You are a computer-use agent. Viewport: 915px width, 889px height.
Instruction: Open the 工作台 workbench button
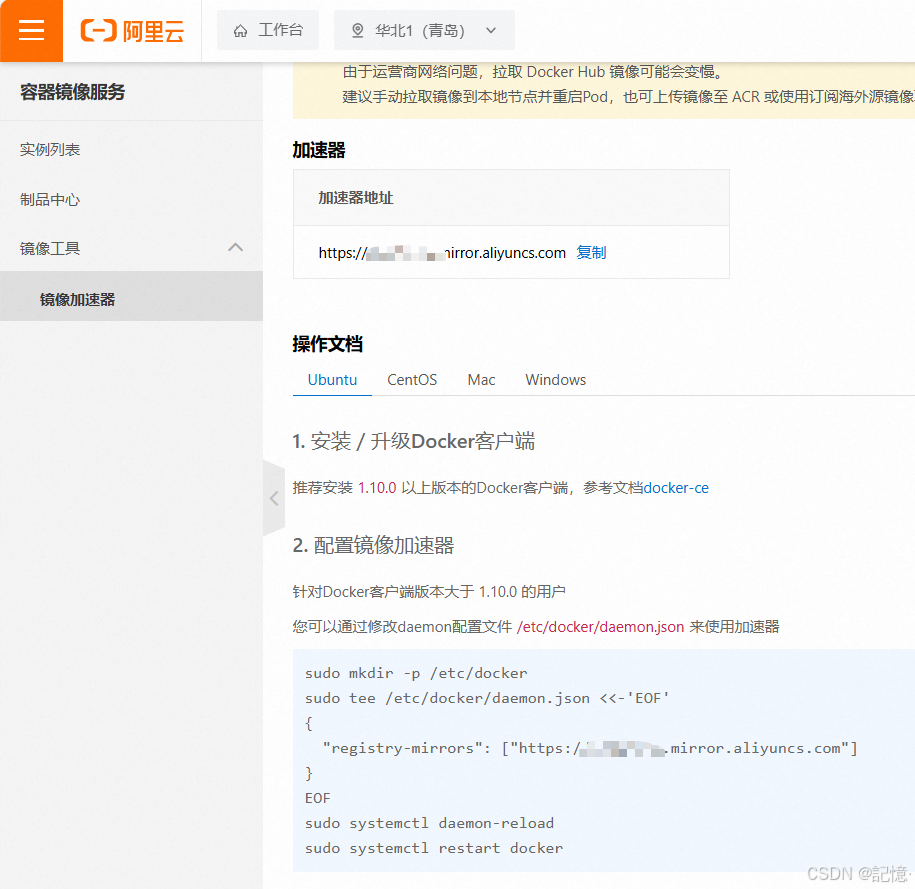click(268, 30)
